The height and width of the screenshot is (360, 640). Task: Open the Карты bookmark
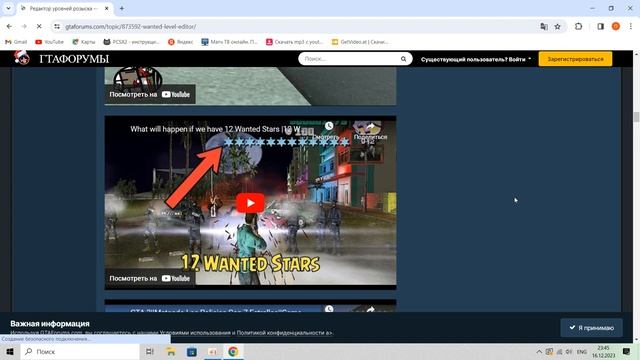(x=84, y=42)
